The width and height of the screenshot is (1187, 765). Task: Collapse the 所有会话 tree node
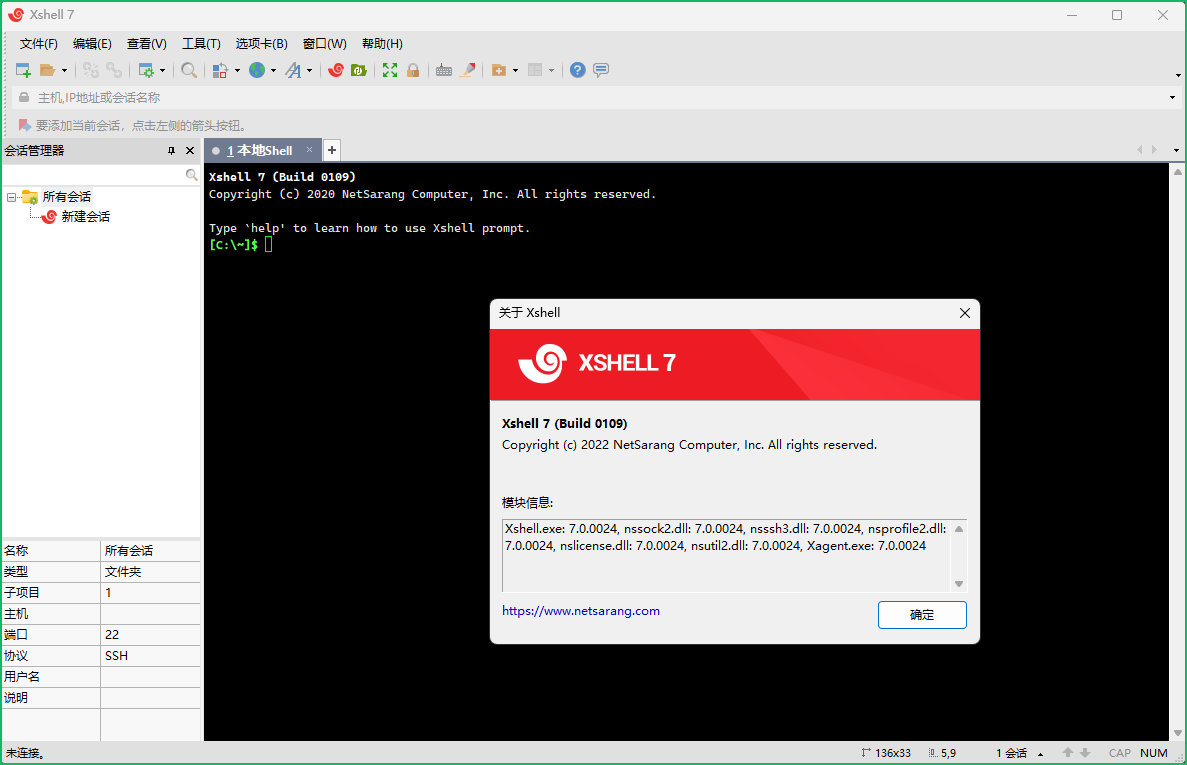pyautogui.click(x=12, y=197)
